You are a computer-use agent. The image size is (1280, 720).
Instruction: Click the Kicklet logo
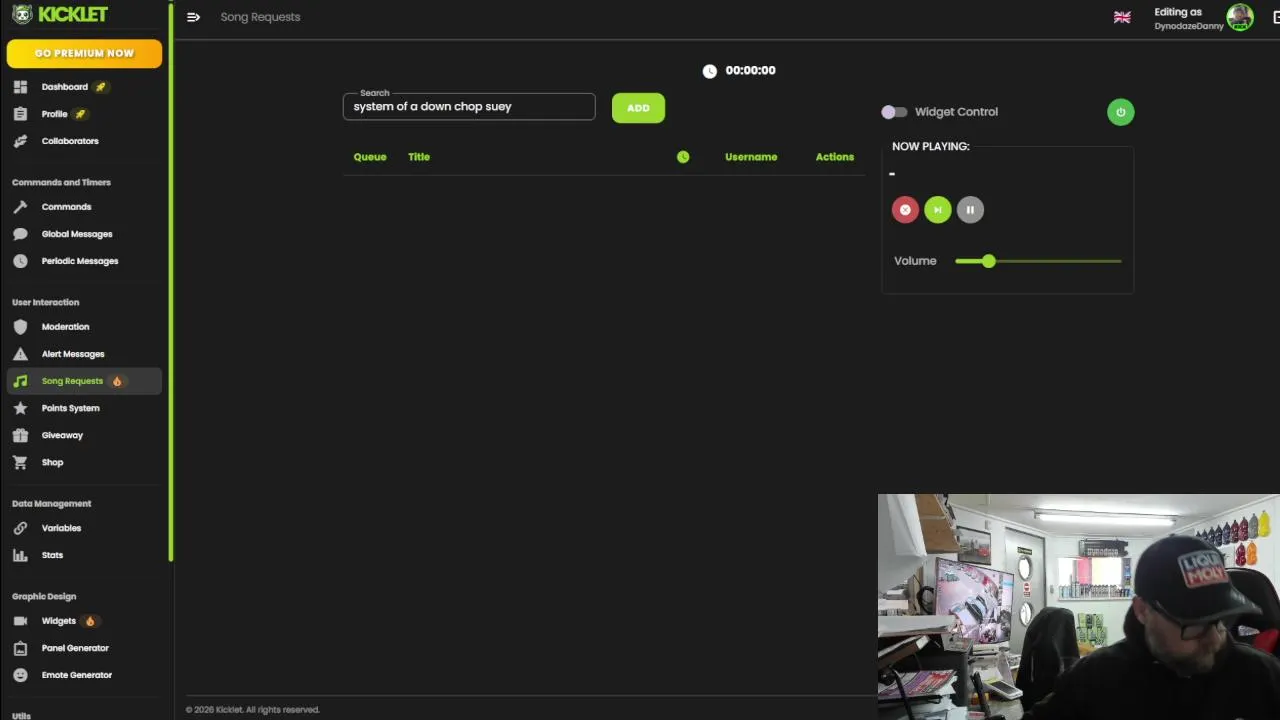pyautogui.click(x=59, y=14)
